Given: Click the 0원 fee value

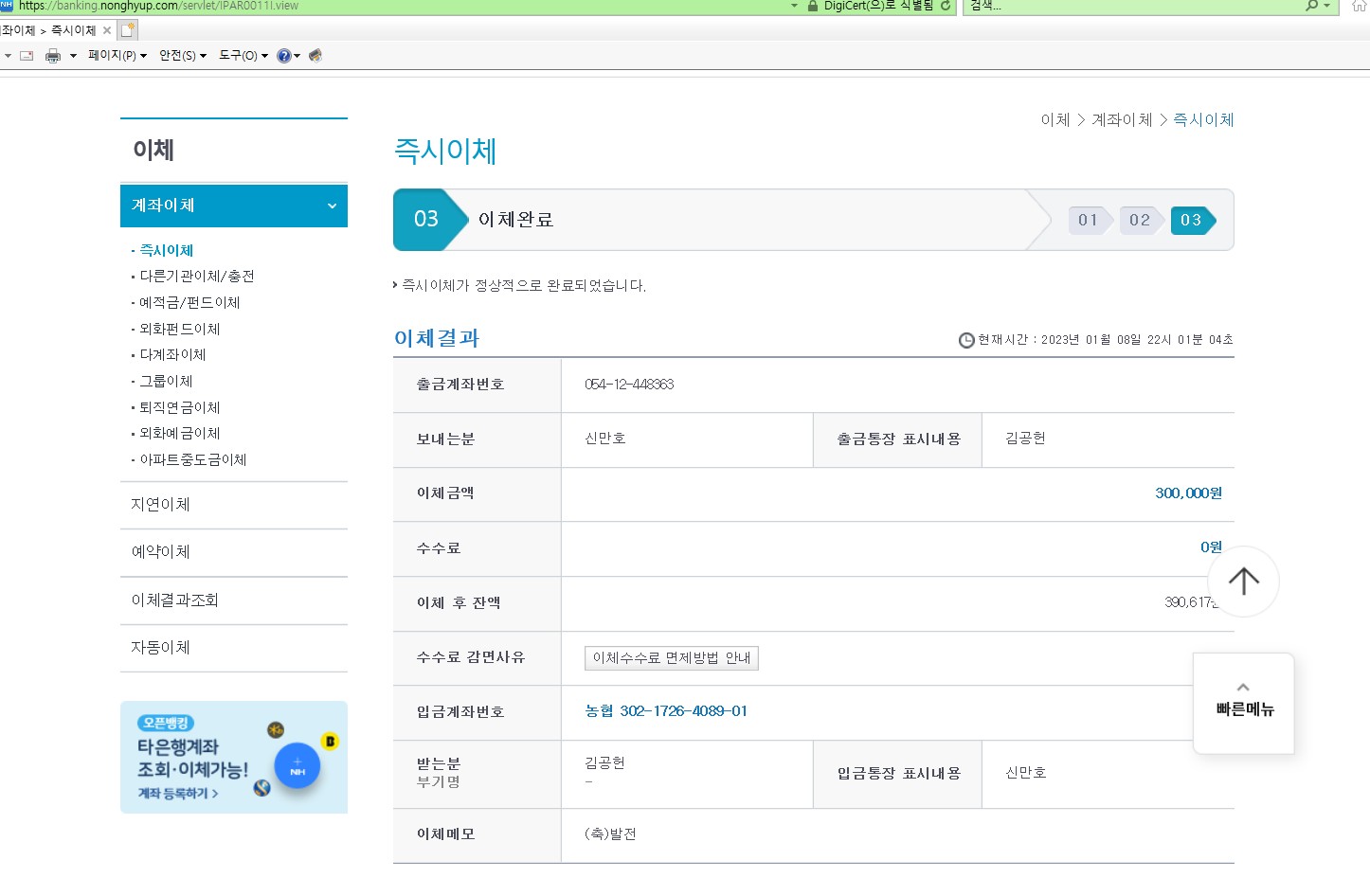Looking at the screenshot, I should coord(1211,547).
